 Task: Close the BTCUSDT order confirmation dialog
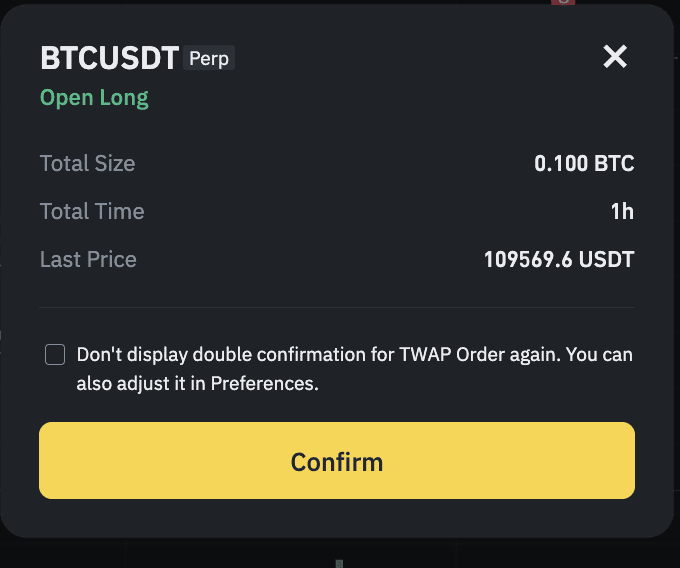pyautogui.click(x=615, y=57)
